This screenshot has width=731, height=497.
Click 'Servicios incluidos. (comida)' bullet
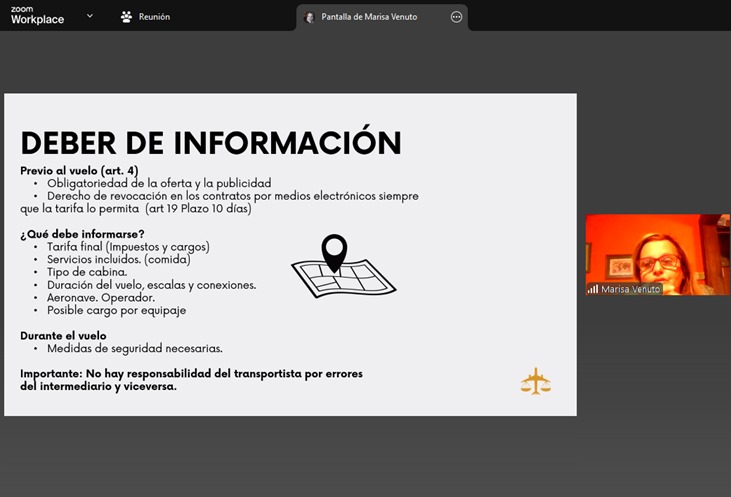click(118, 259)
